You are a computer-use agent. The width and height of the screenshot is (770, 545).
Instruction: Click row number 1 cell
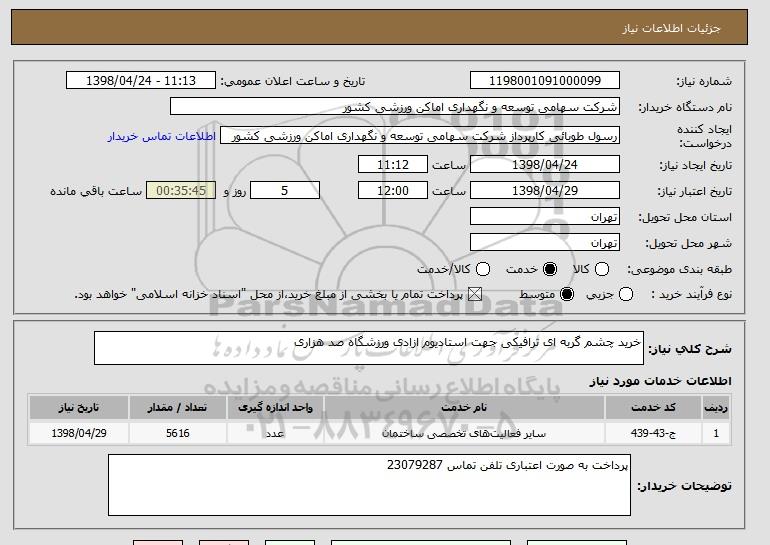pos(716,433)
